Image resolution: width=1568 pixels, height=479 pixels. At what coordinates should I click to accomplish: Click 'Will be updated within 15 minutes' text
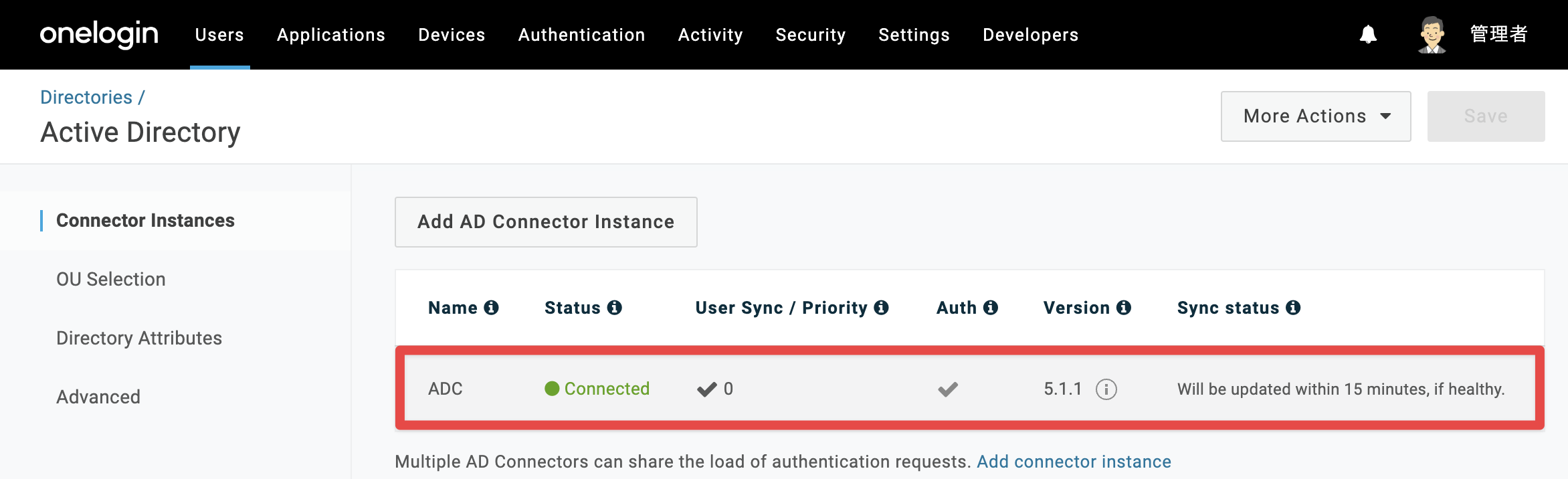1341,389
